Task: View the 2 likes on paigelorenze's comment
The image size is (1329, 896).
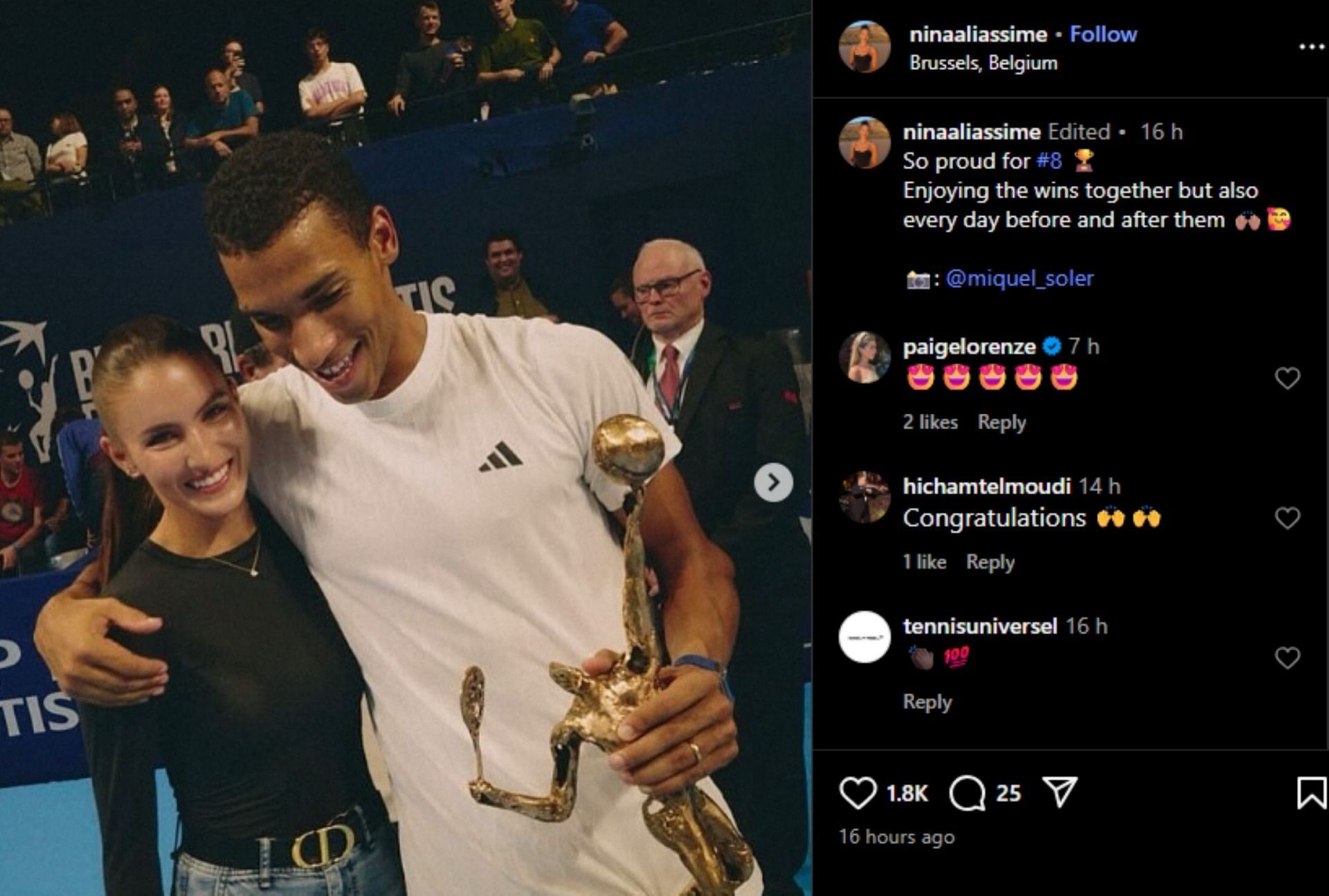Action: pyautogui.click(x=930, y=422)
